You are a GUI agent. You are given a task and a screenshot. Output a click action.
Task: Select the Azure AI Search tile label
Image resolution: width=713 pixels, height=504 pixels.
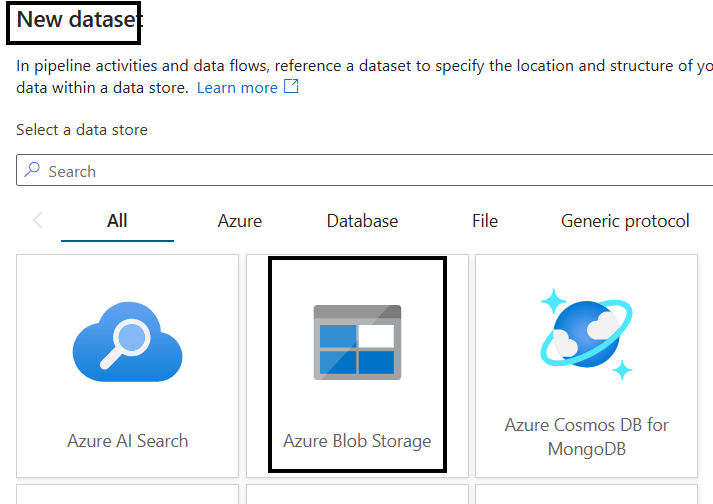click(x=127, y=440)
